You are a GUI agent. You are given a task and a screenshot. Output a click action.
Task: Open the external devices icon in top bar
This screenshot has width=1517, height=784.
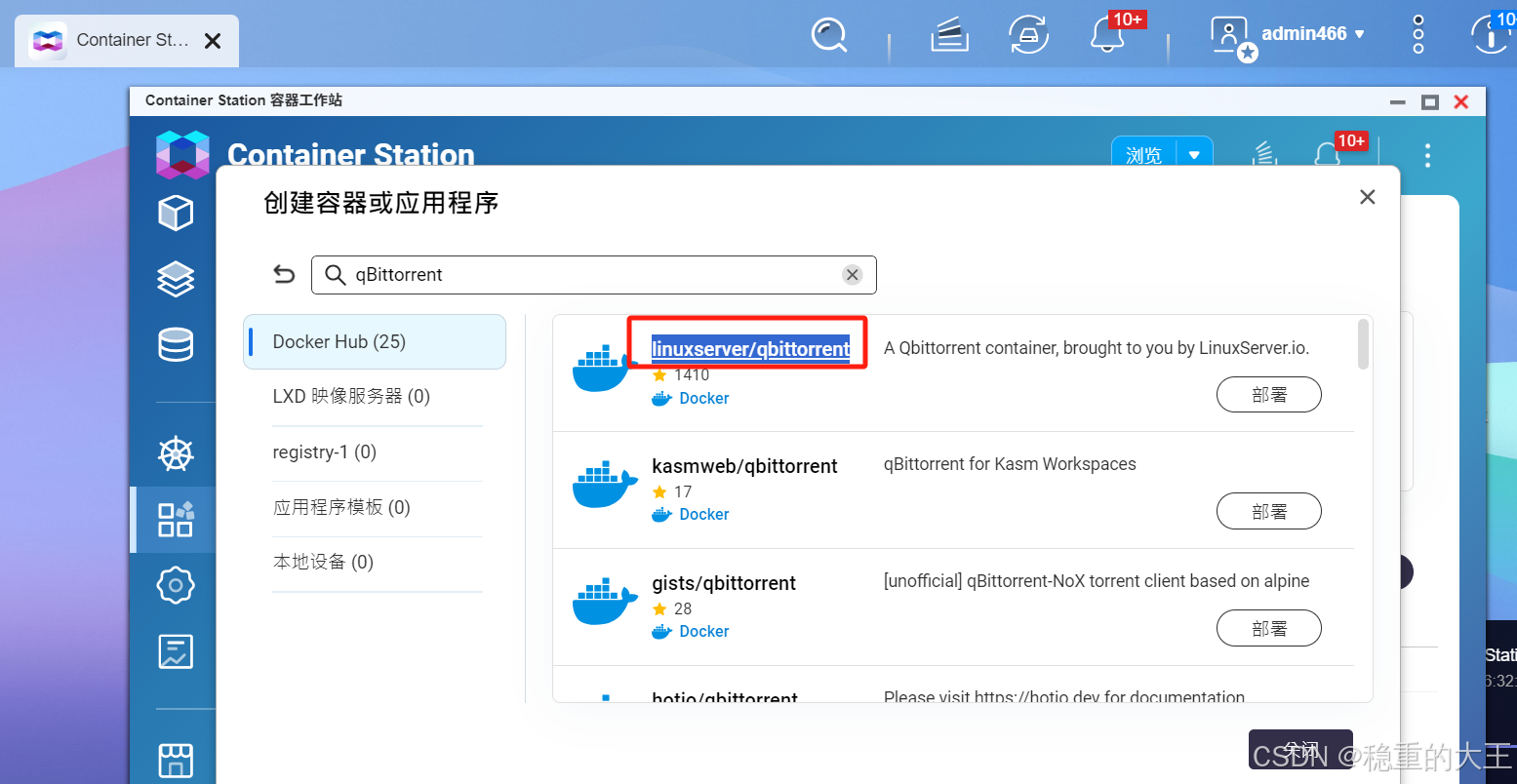tap(1028, 36)
